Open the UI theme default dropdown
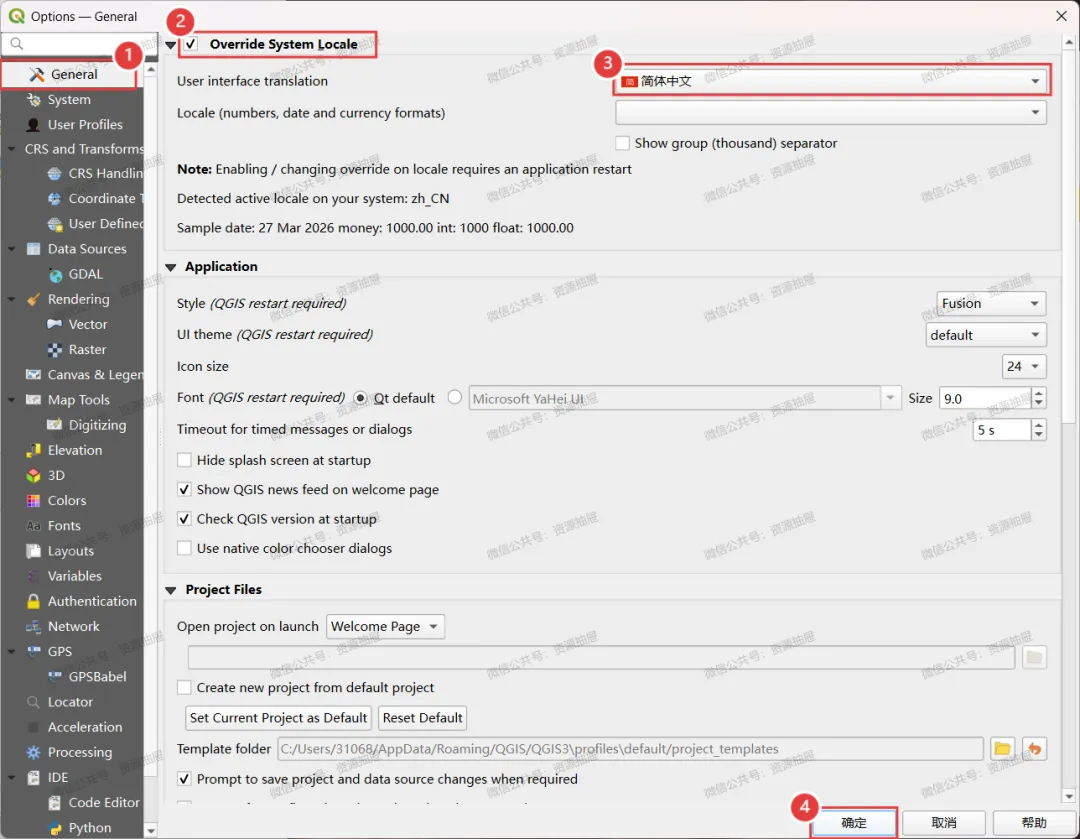The image size is (1080, 839). (986, 335)
